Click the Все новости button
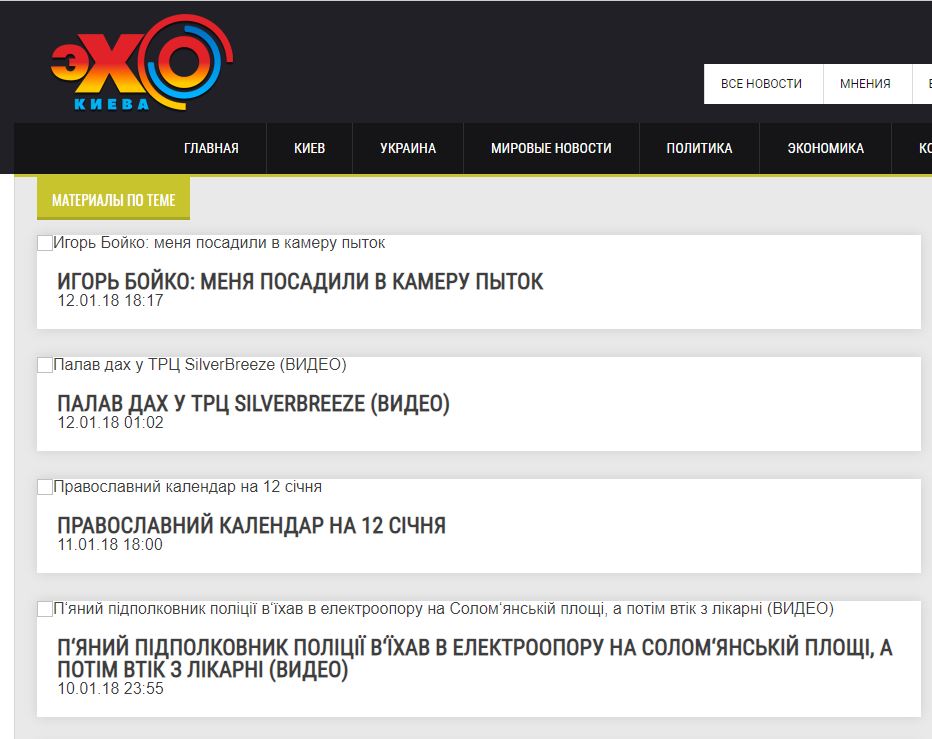932x739 pixels. (x=761, y=84)
